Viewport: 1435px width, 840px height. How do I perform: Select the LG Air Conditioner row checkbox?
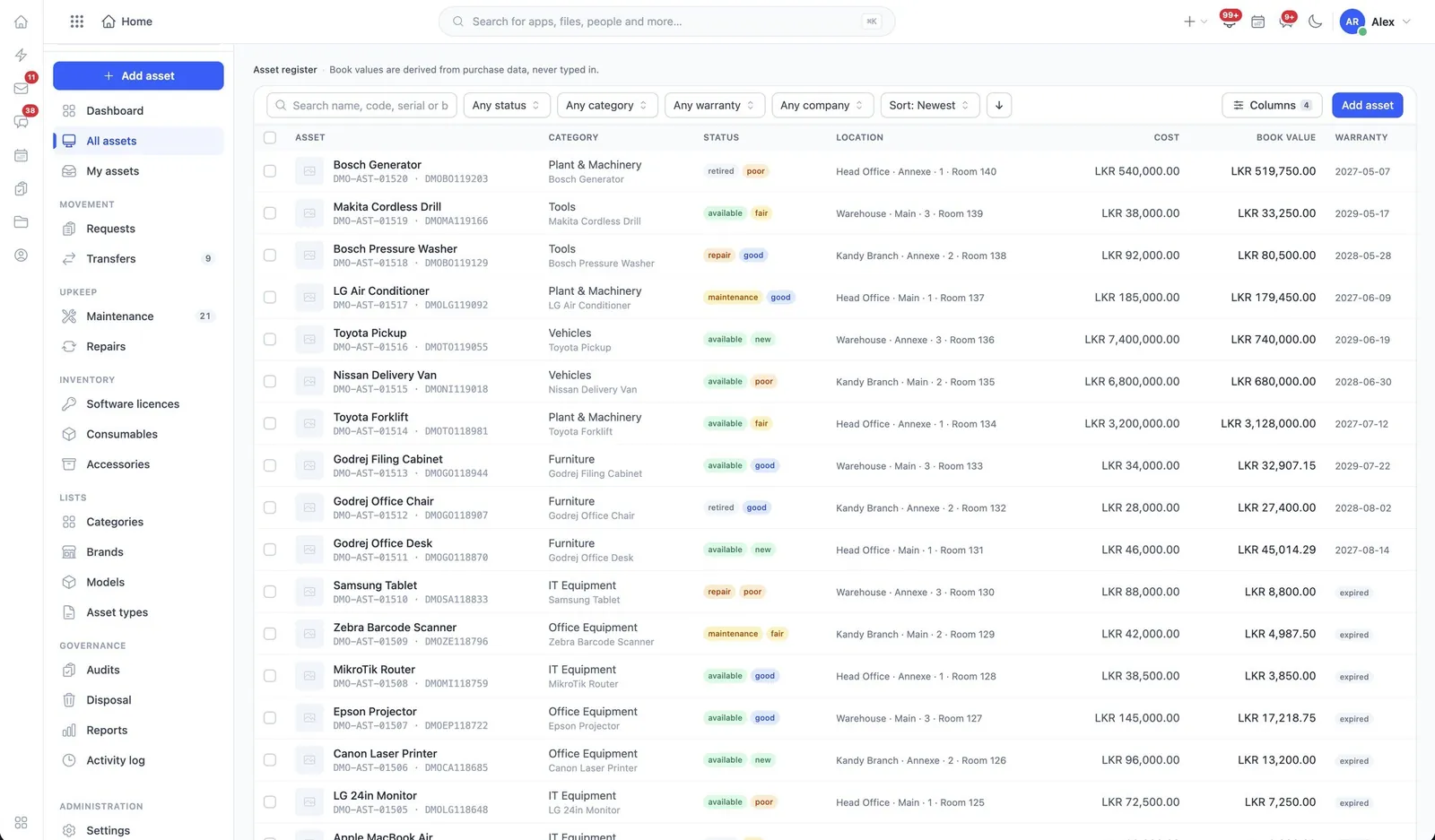coord(270,298)
